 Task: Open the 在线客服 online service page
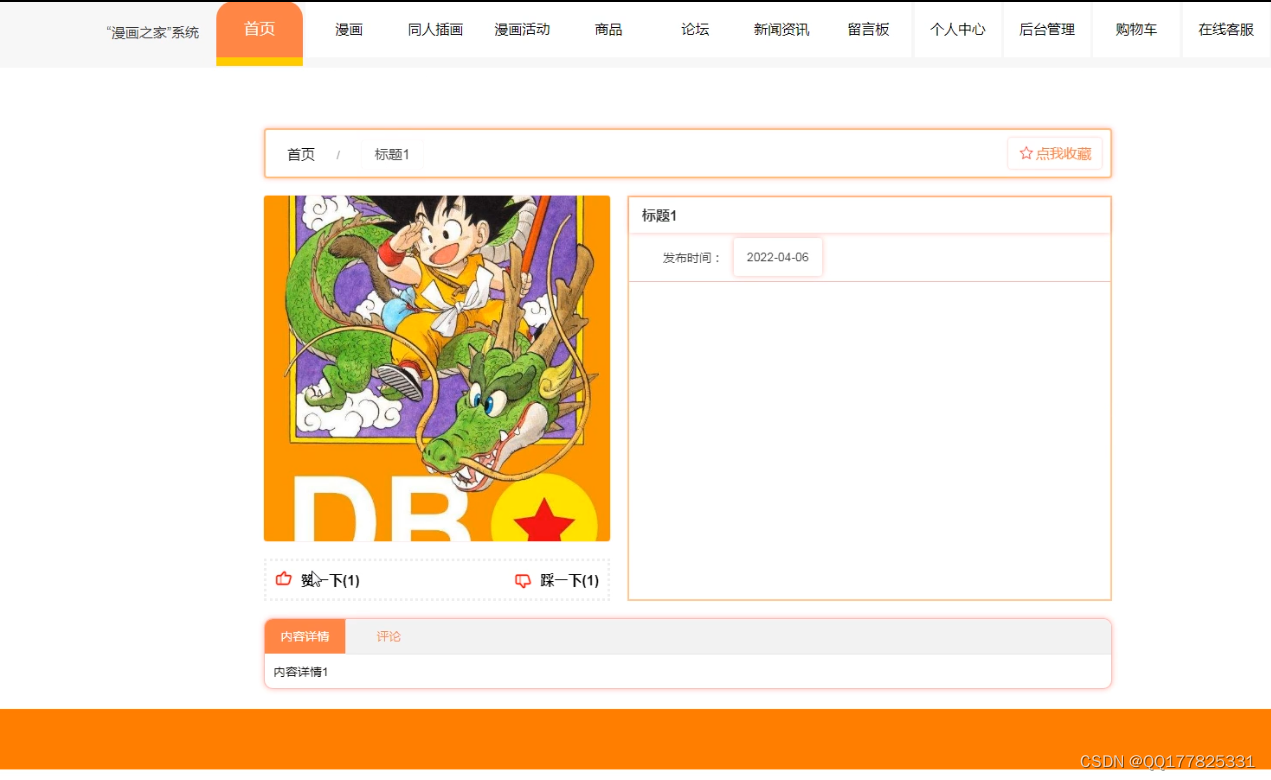[1225, 30]
